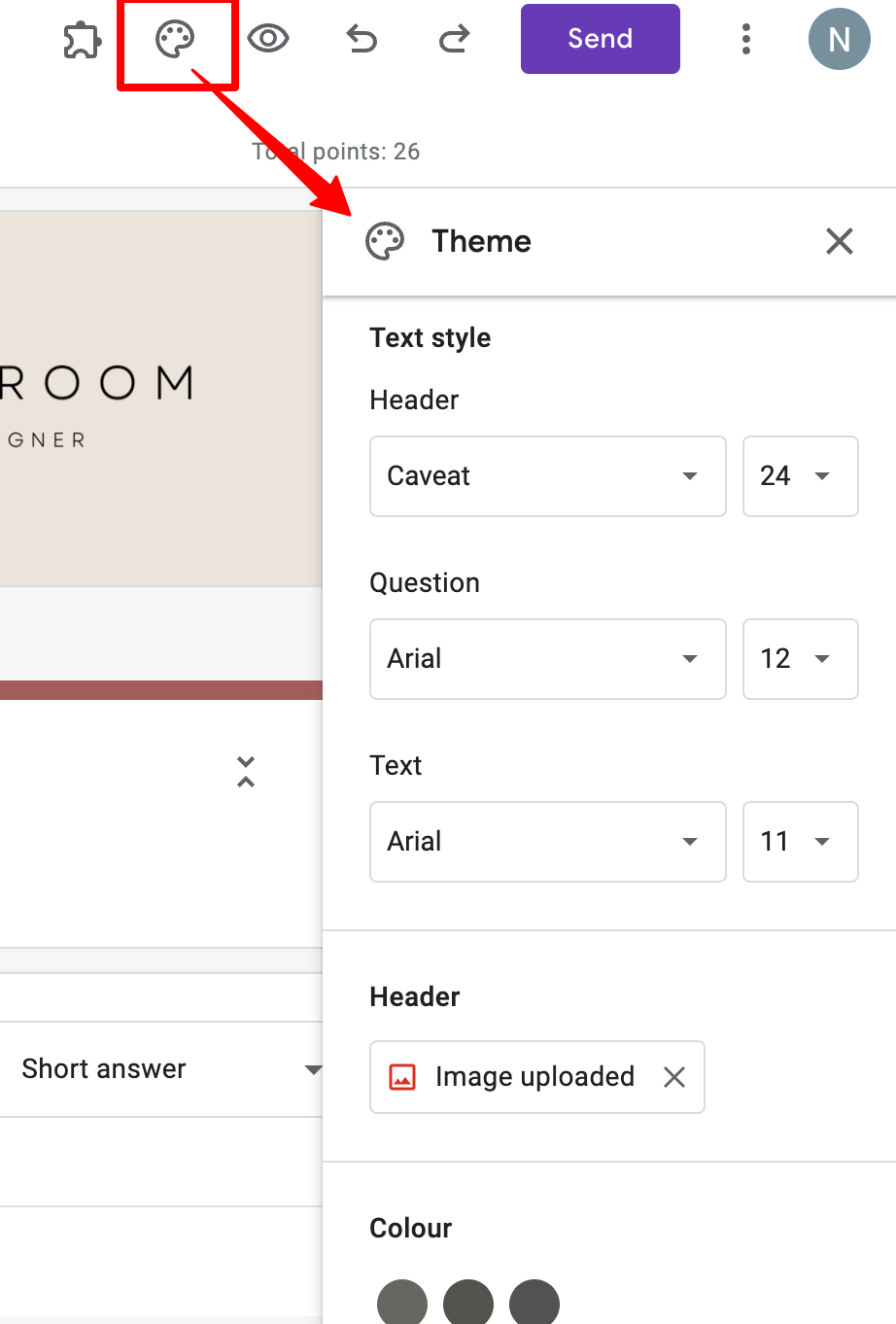This screenshot has height=1324, width=896.
Task: Undo the last change
Action: coord(361,39)
